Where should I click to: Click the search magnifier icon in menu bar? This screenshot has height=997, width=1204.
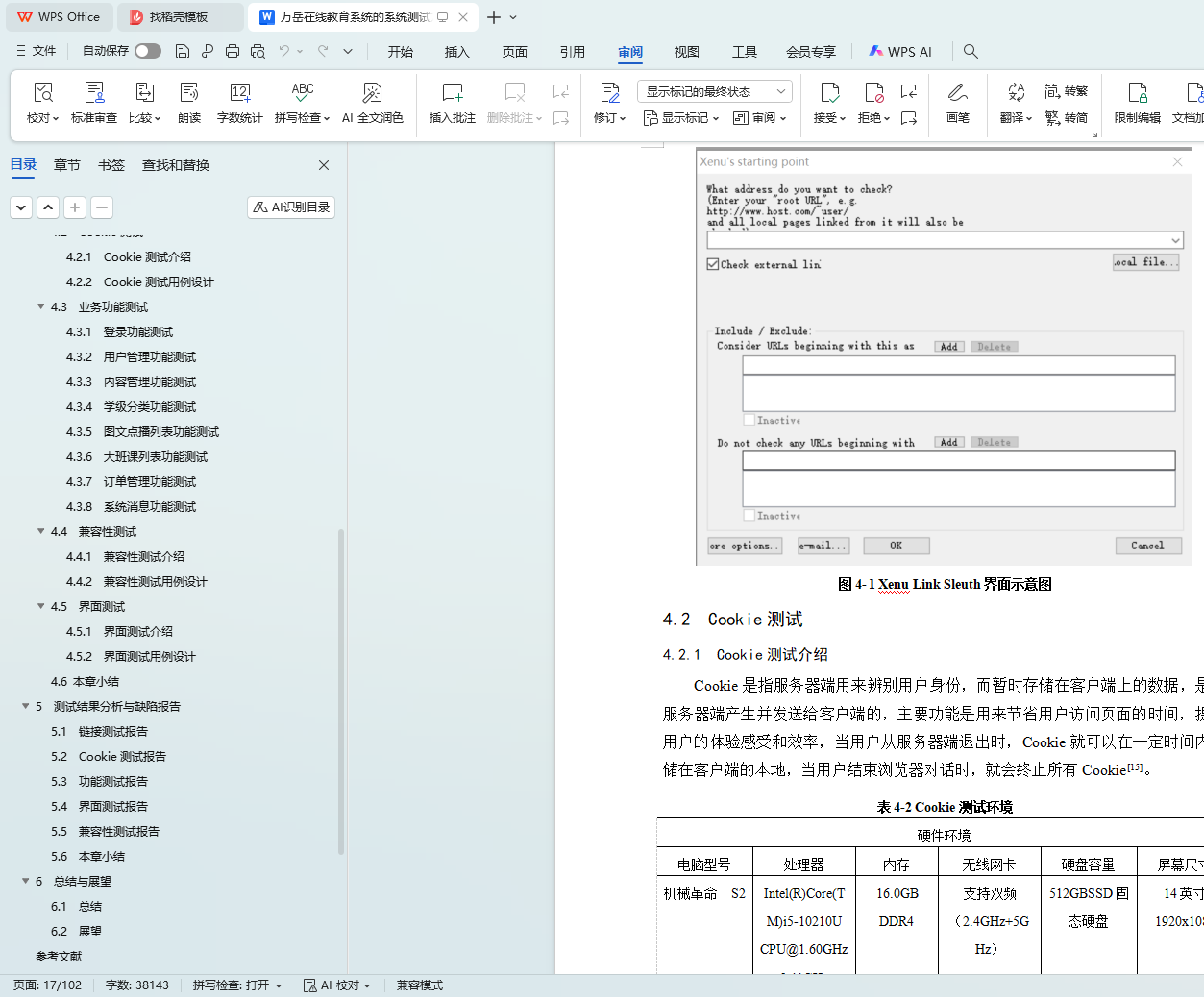[x=971, y=51]
